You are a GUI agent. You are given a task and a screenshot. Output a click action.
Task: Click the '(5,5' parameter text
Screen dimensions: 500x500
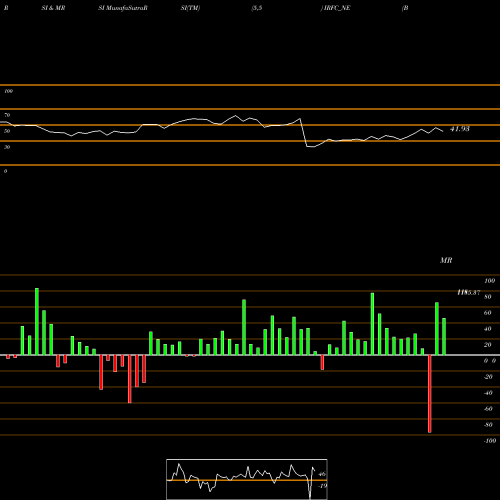pos(257,8)
